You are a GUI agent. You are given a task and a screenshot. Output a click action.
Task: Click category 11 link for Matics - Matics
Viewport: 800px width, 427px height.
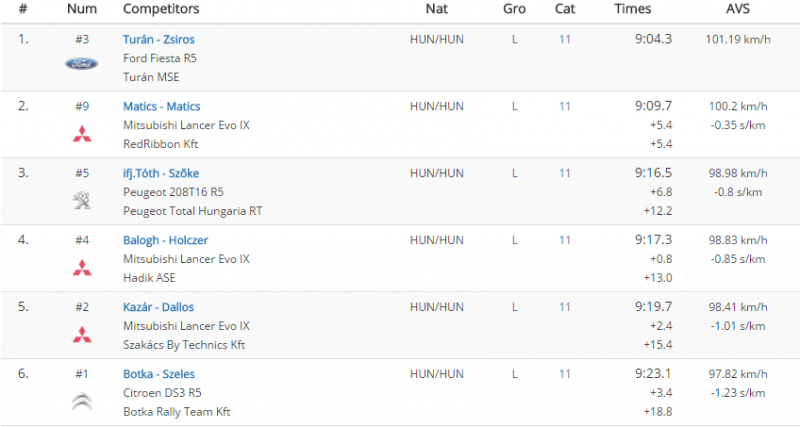[x=564, y=106]
